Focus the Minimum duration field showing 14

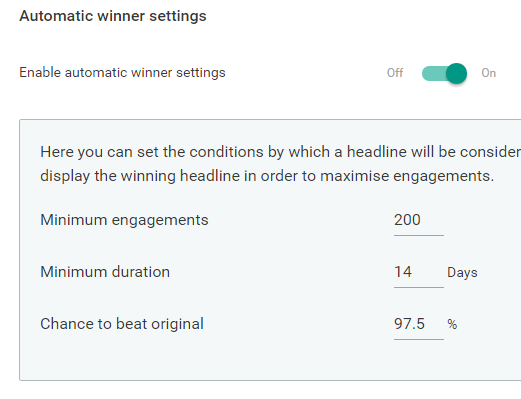(x=419, y=272)
